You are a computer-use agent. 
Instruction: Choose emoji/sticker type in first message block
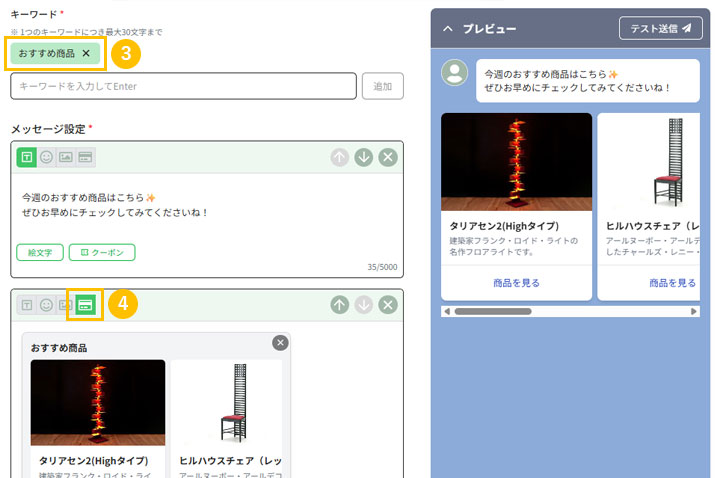(x=46, y=157)
